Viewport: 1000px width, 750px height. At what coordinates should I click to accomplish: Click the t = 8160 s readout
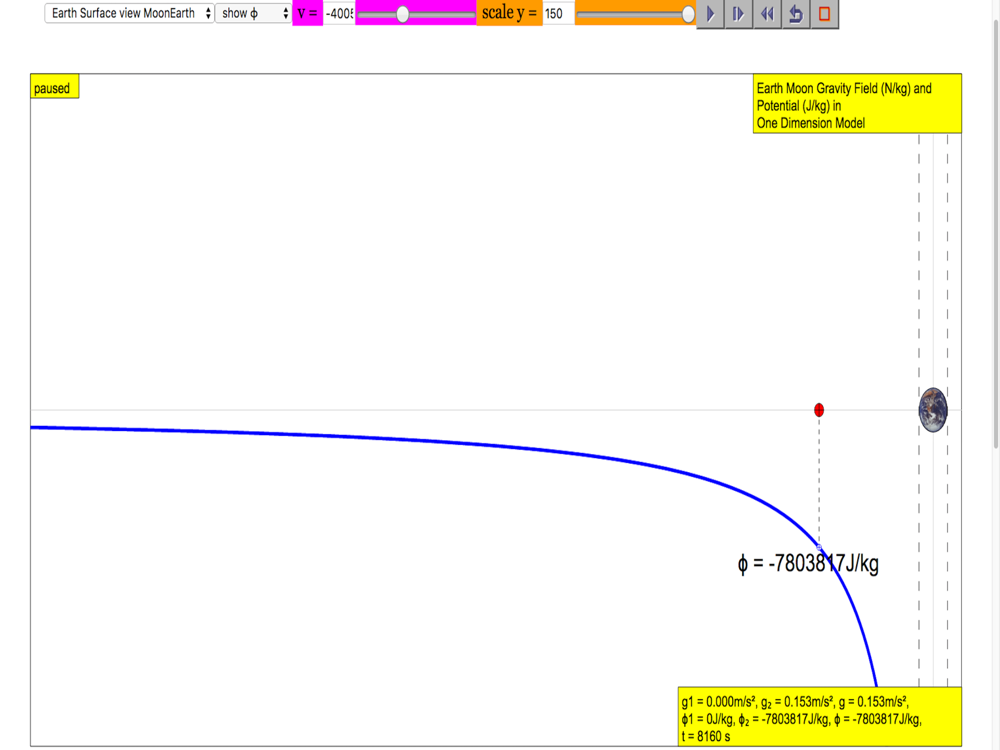coord(705,737)
